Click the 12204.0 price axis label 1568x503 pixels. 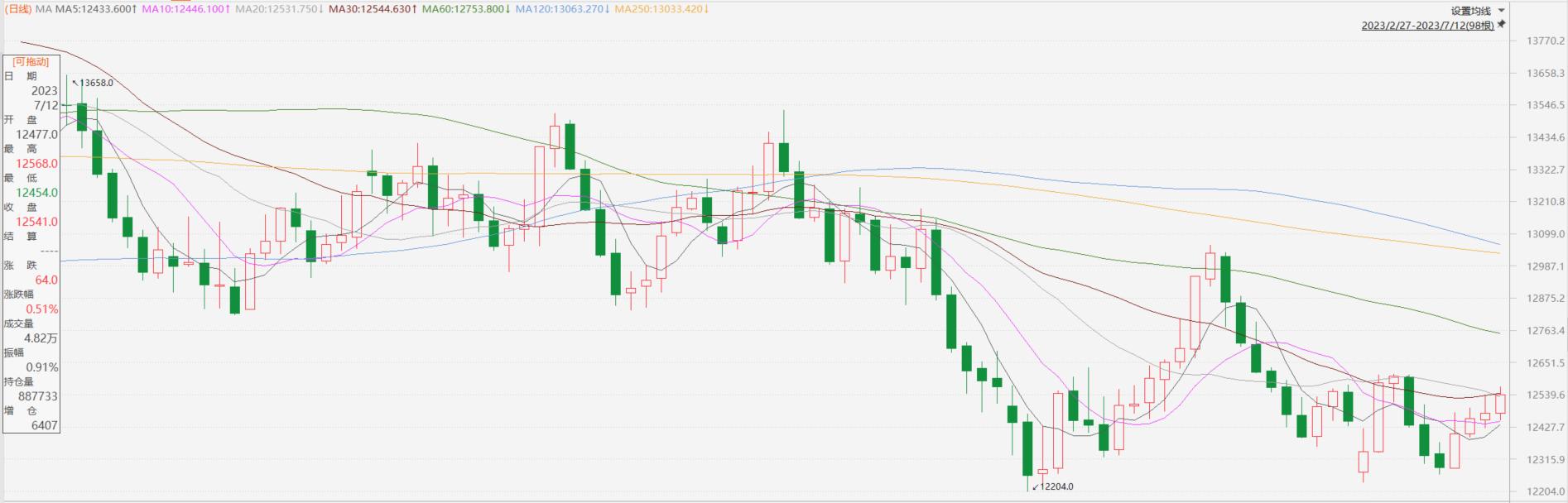click(x=1546, y=491)
